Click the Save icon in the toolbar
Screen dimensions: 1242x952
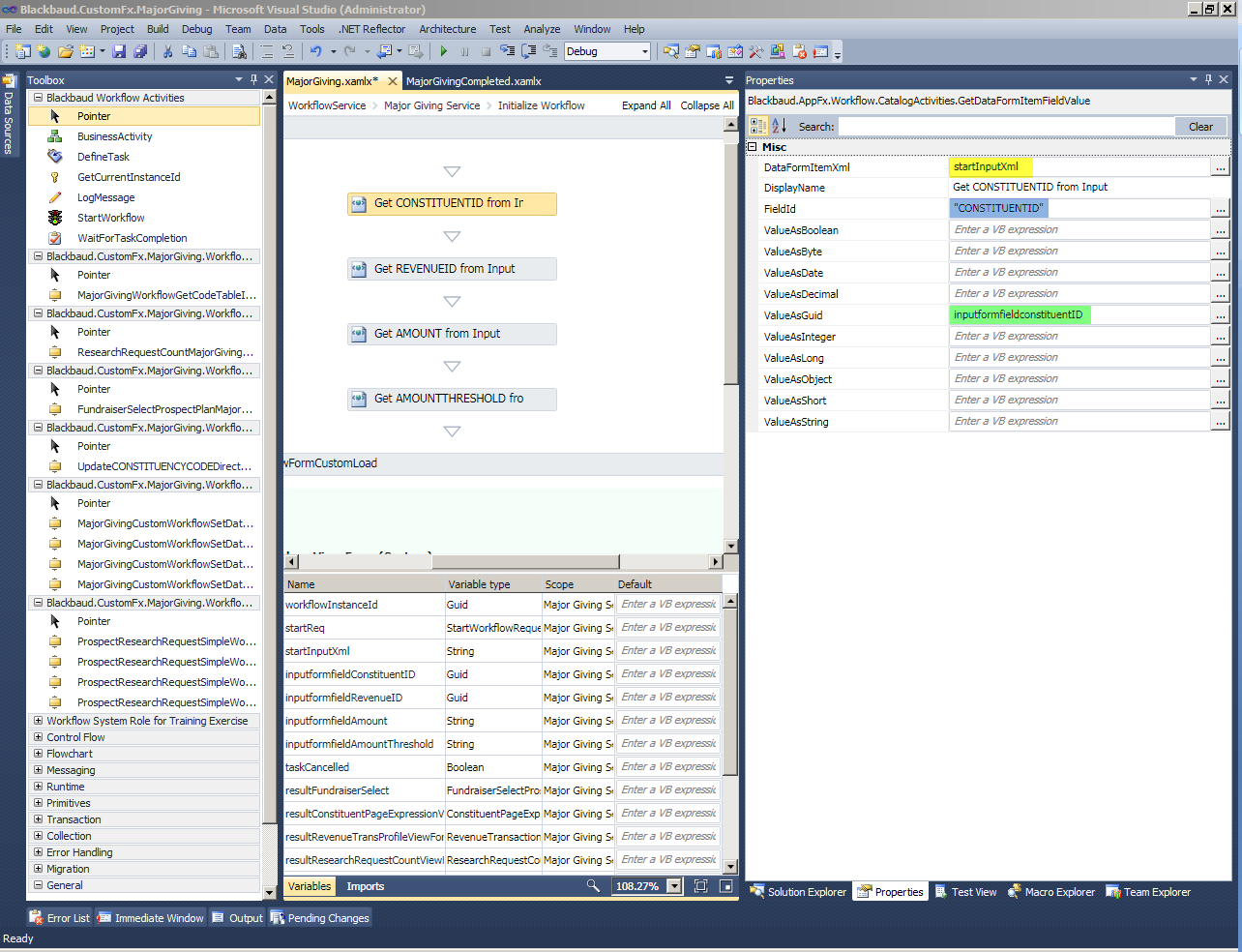pyautogui.click(x=119, y=51)
